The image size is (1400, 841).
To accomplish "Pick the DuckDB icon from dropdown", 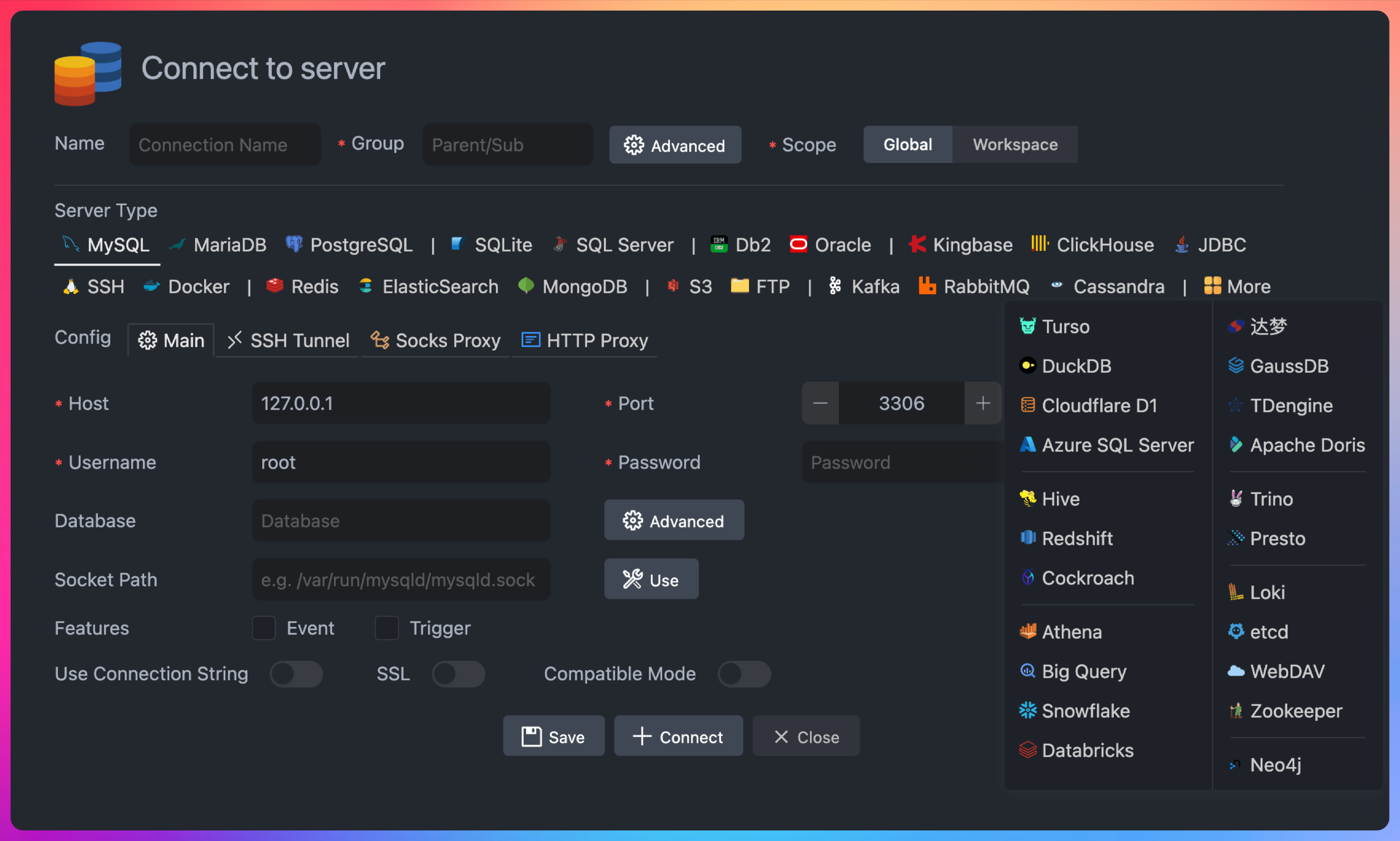I will [x=1027, y=365].
